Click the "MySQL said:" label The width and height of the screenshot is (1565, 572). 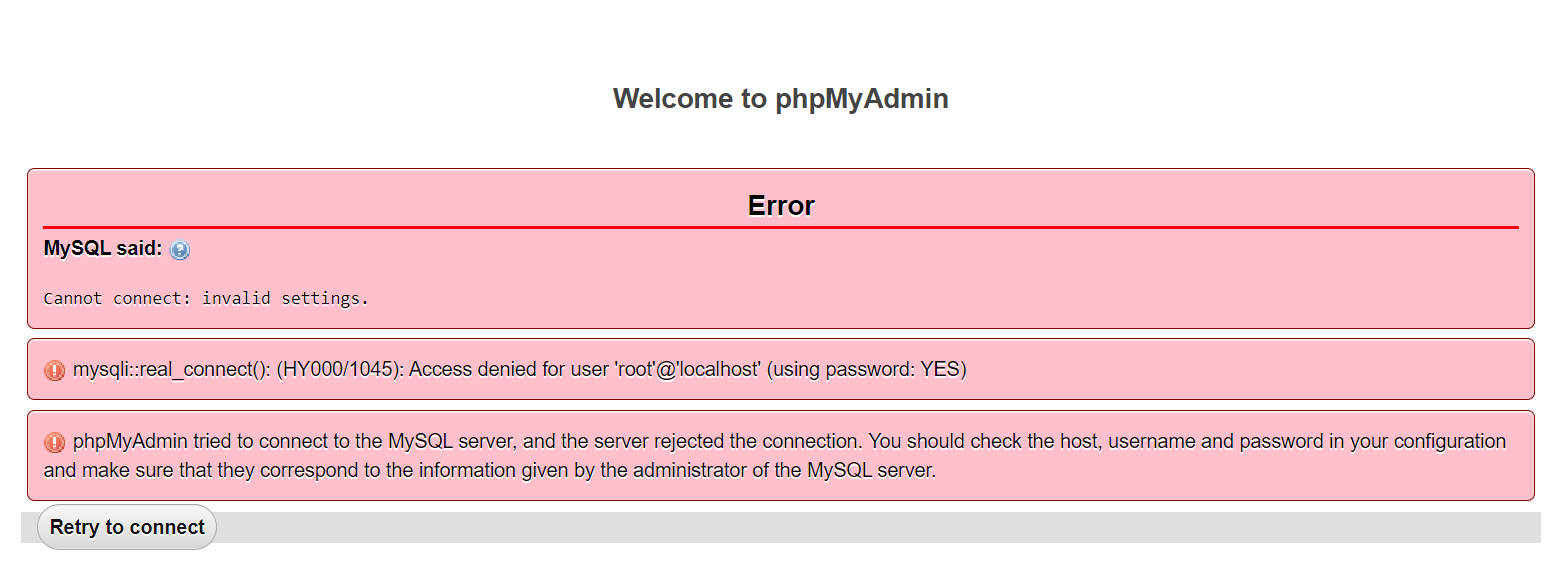coord(103,248)
